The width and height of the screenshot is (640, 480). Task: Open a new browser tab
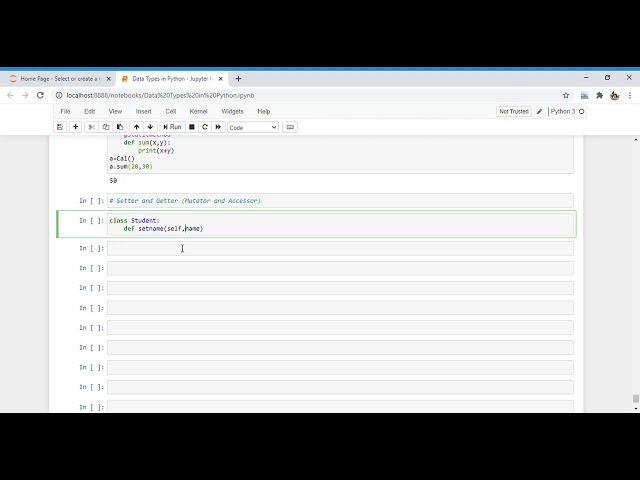[238, 79]
